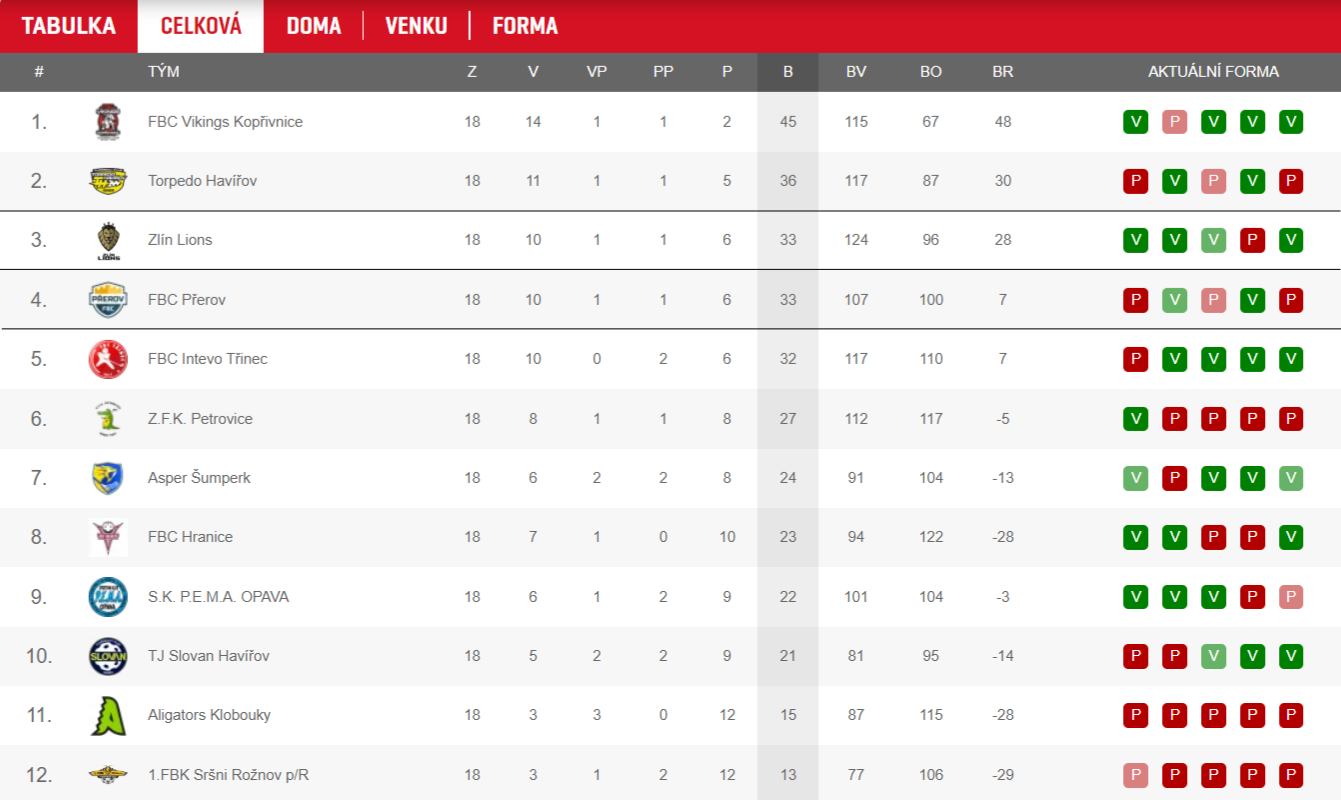
Task: Open the Zlín Lions logo
Action: [108, 240]
